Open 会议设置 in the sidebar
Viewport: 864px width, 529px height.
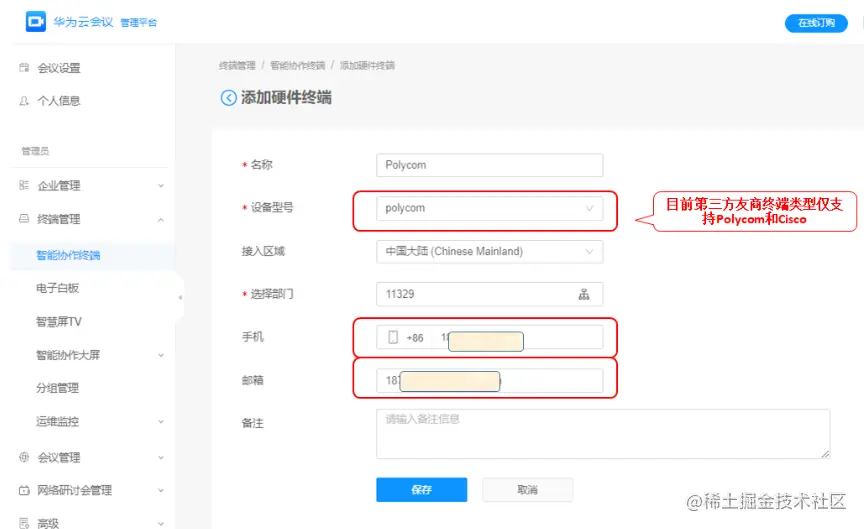(59, 68)
